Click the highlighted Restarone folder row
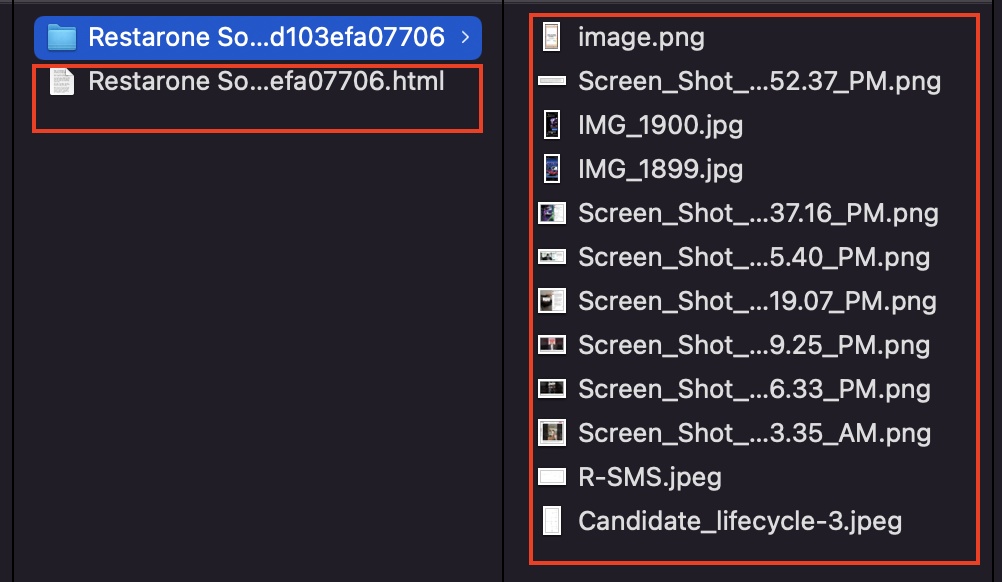The image size is (1002, 582). point(257,37)
